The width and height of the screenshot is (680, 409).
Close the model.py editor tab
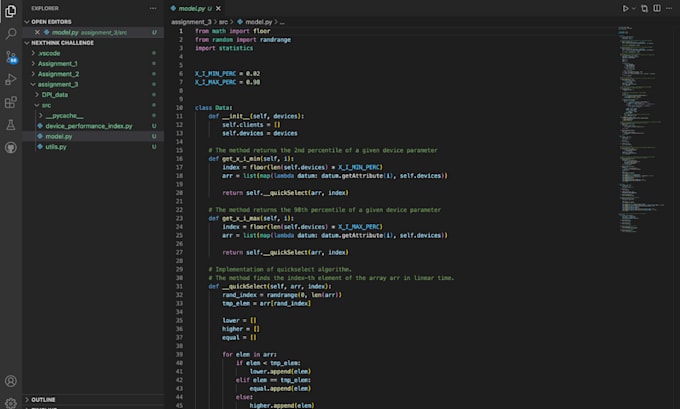(219, 8)
